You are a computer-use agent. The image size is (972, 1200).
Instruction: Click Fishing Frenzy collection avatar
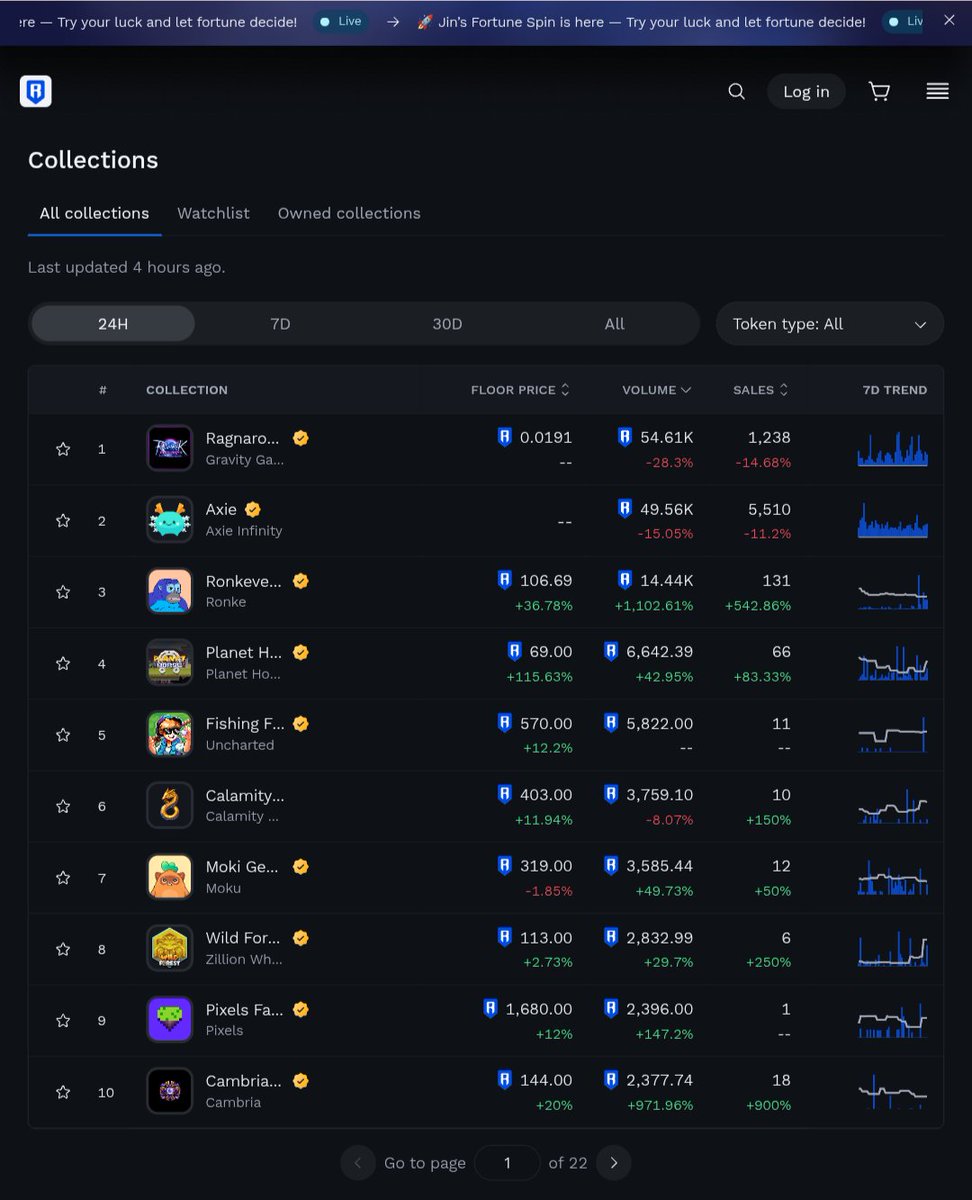coord(170,734)
